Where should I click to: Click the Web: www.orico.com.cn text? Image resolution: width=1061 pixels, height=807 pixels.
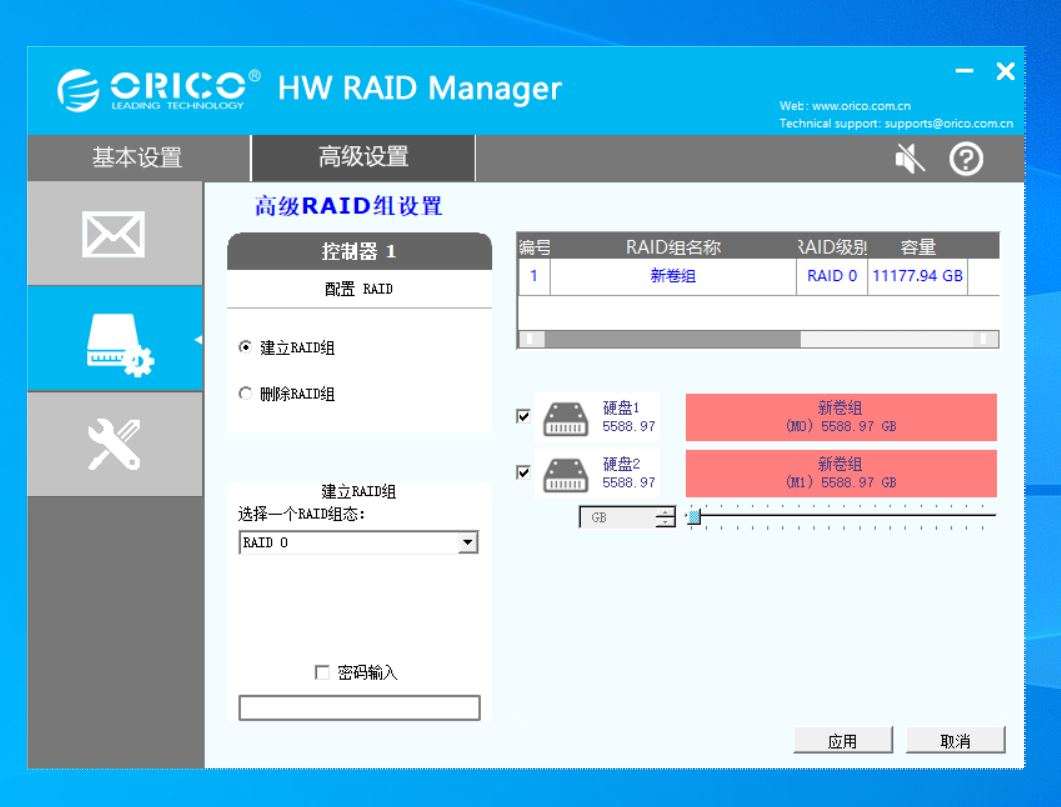(845, 106)
